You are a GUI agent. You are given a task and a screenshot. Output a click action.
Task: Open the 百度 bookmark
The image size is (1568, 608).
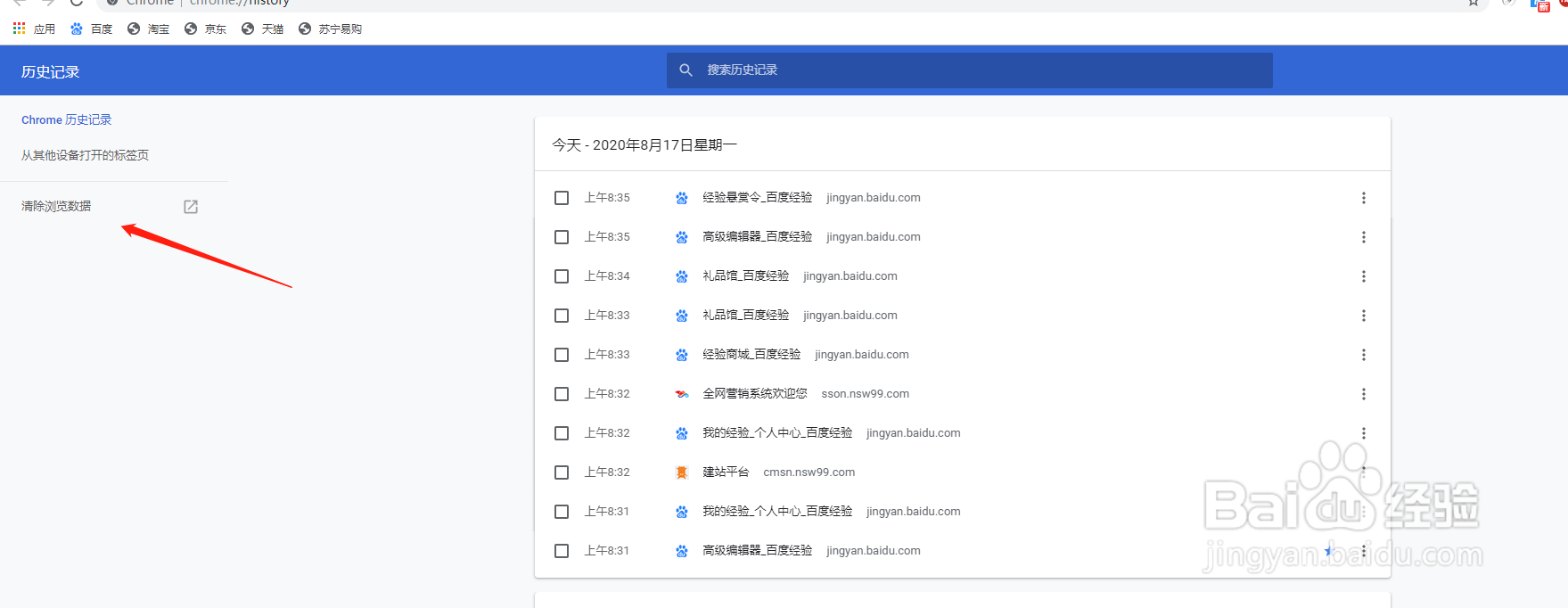pyautogui.click(x=91, y=29)
